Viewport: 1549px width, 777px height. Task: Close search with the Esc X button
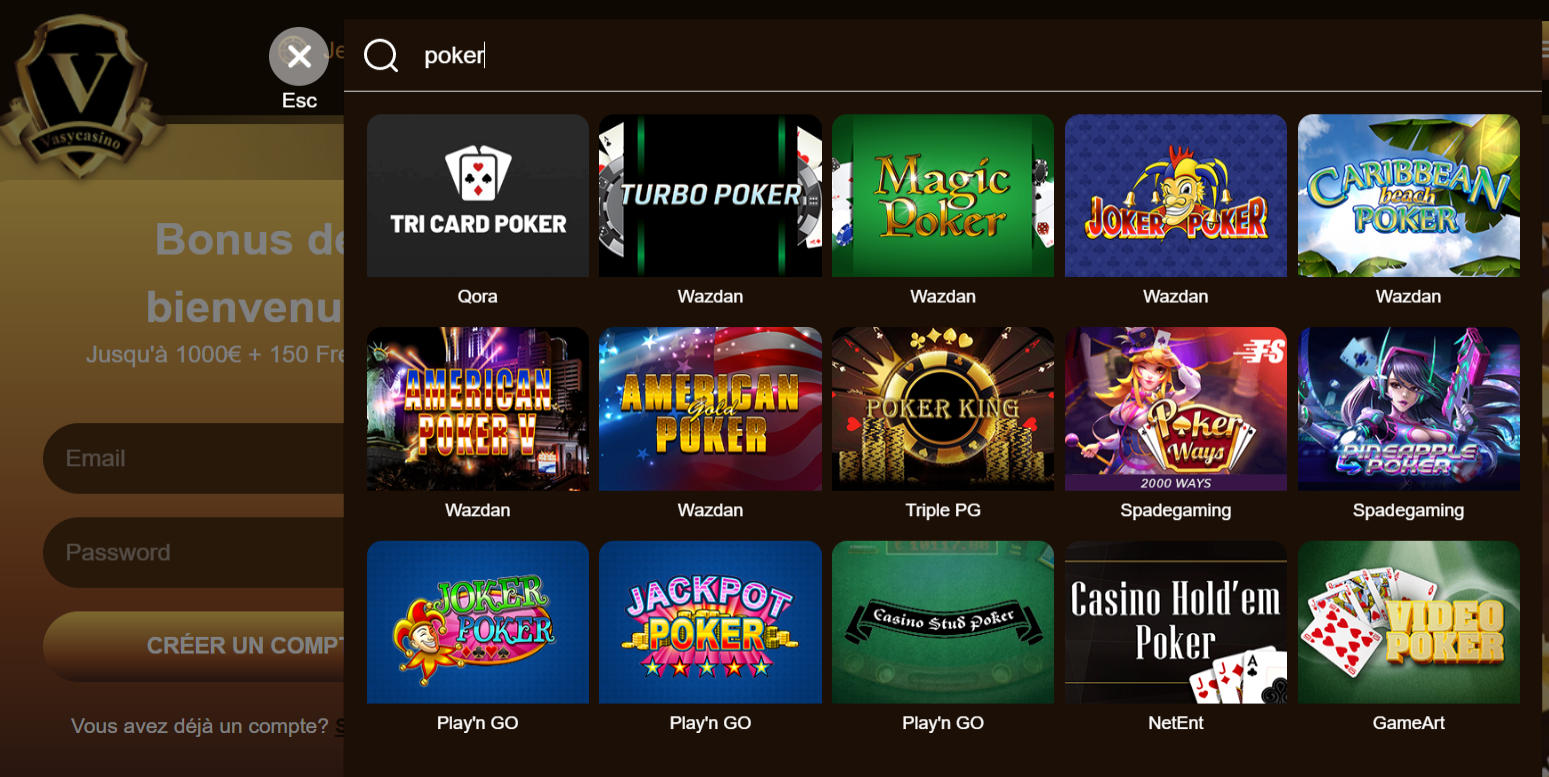(x=299, y=56)
